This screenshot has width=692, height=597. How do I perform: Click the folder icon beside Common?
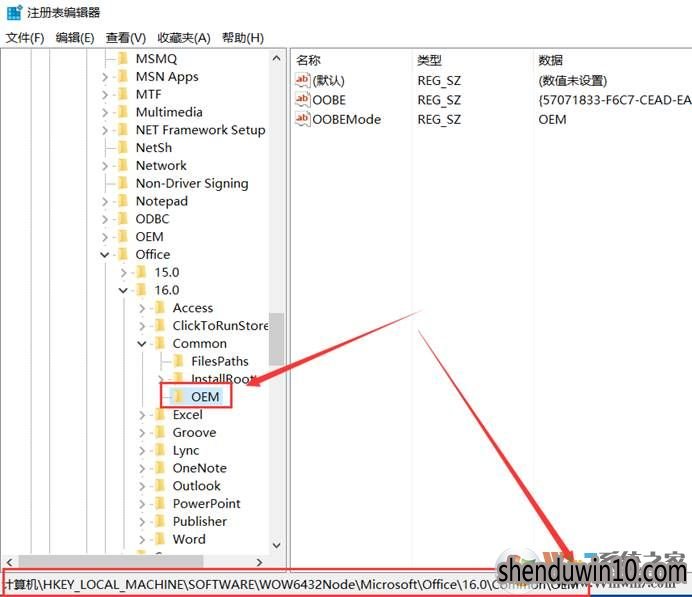(160, 343)
